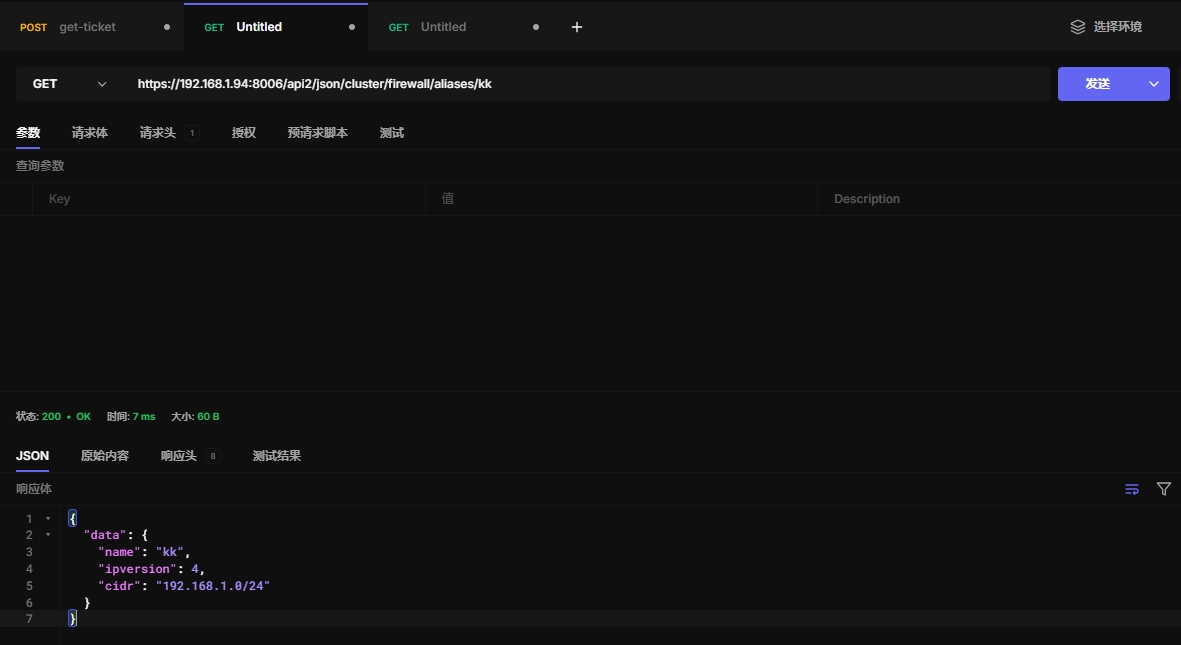Close the active GET Untitled tab dot
The width and height of the screenshot is (1181, 645).
pyautogui.click(x=351, y=27)
